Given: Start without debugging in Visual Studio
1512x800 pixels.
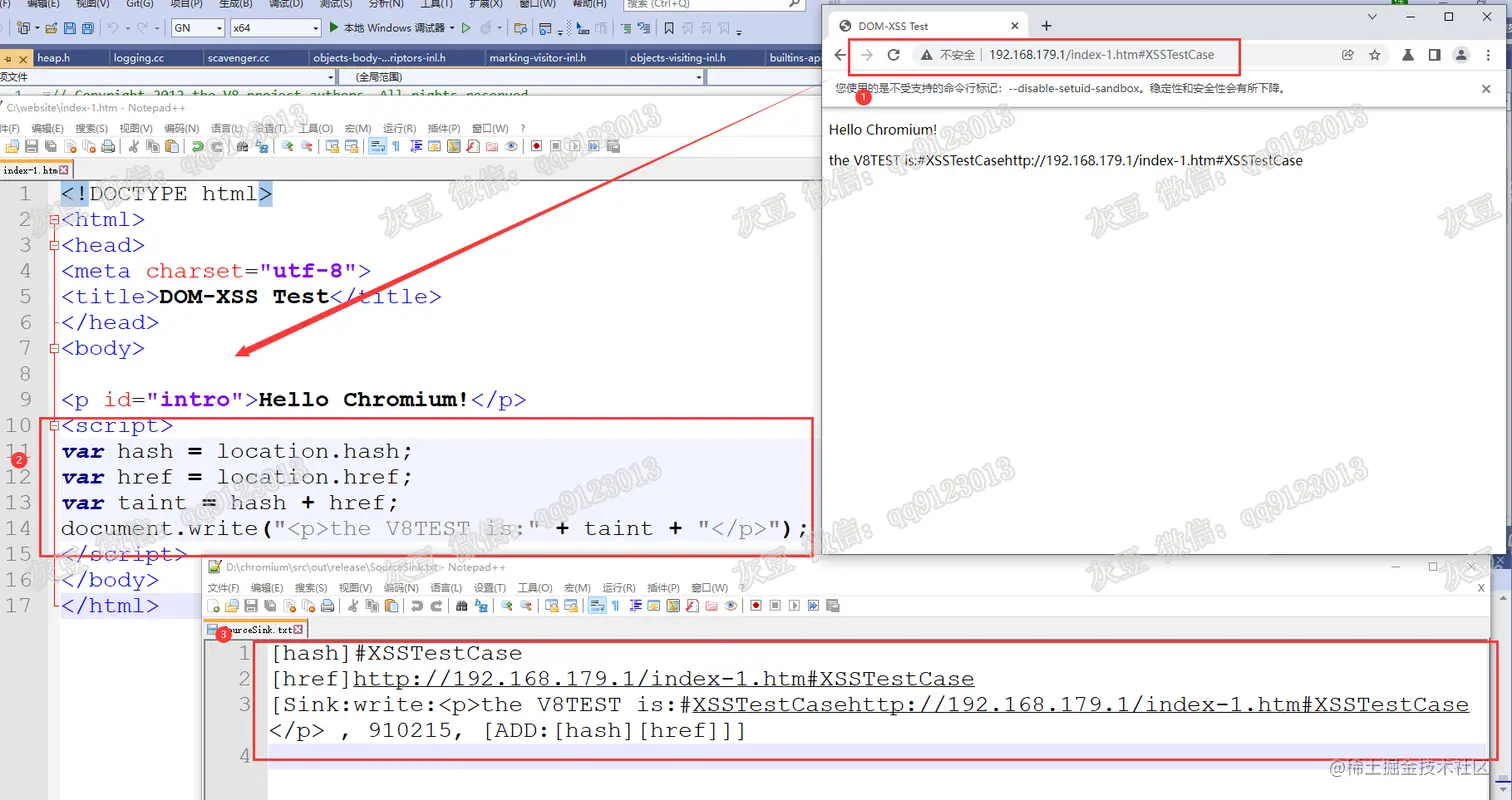Looking at the screenshot, I should click(466, 28).
